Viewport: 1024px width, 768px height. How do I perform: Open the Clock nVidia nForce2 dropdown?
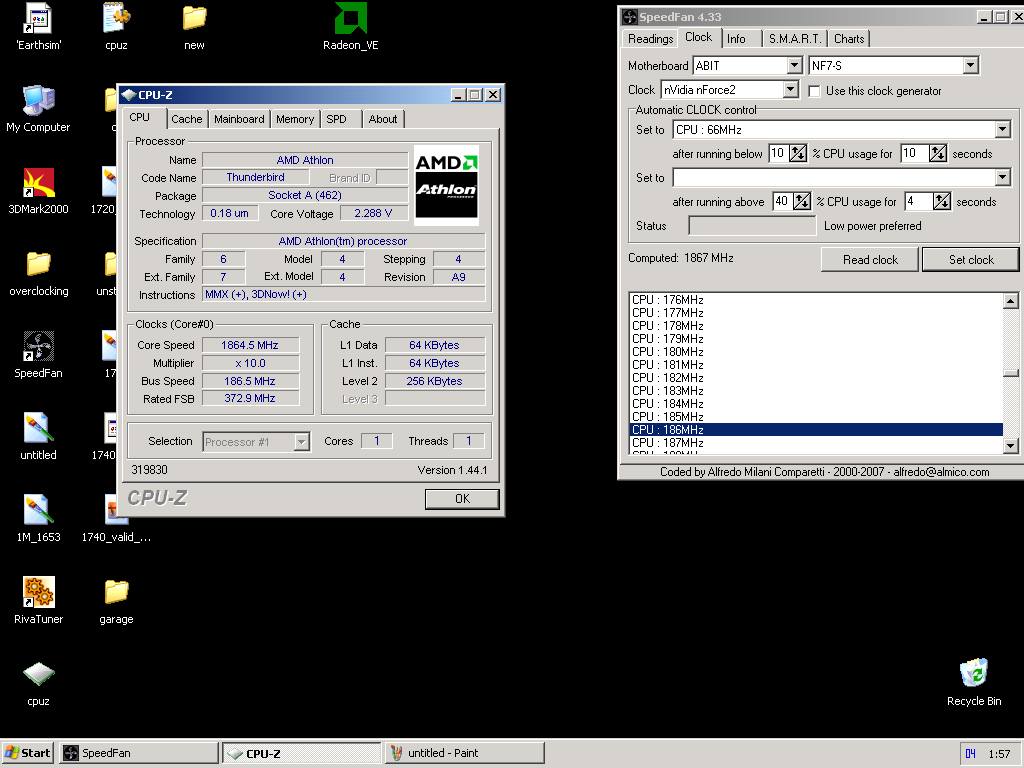tap(790, 89)
